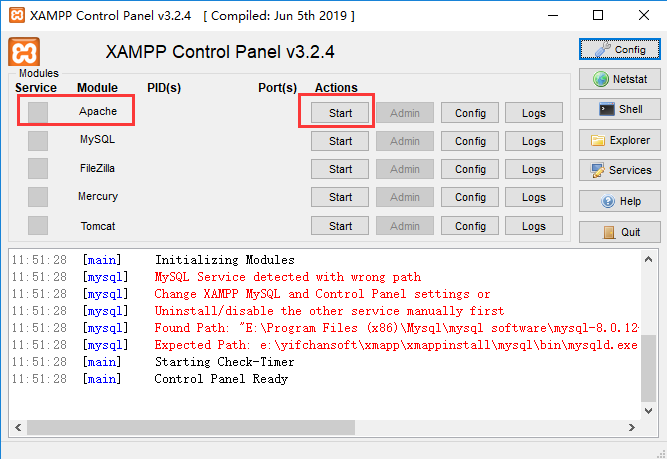Viewport: 667px width, 459px height.
Task: Open FileZilla Logs menu
Action: tap(534, 169)
